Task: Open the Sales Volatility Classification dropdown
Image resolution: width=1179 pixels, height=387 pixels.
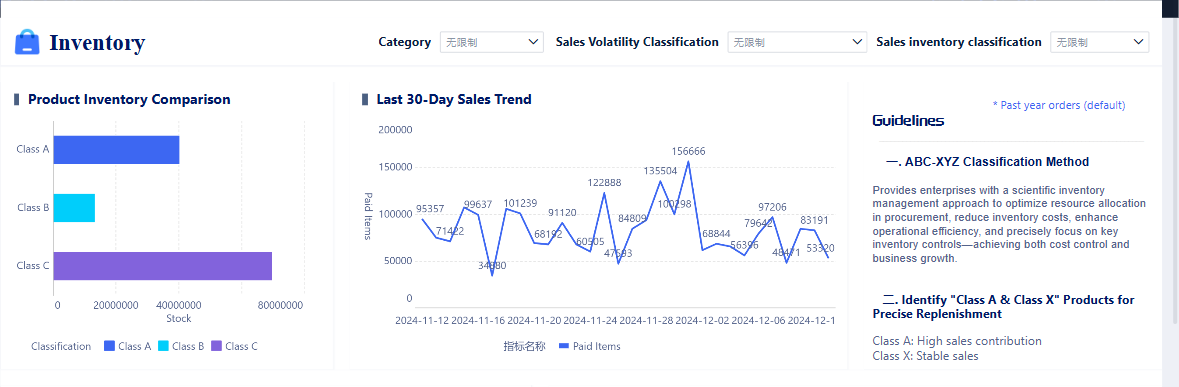Action: click(798, 42)
